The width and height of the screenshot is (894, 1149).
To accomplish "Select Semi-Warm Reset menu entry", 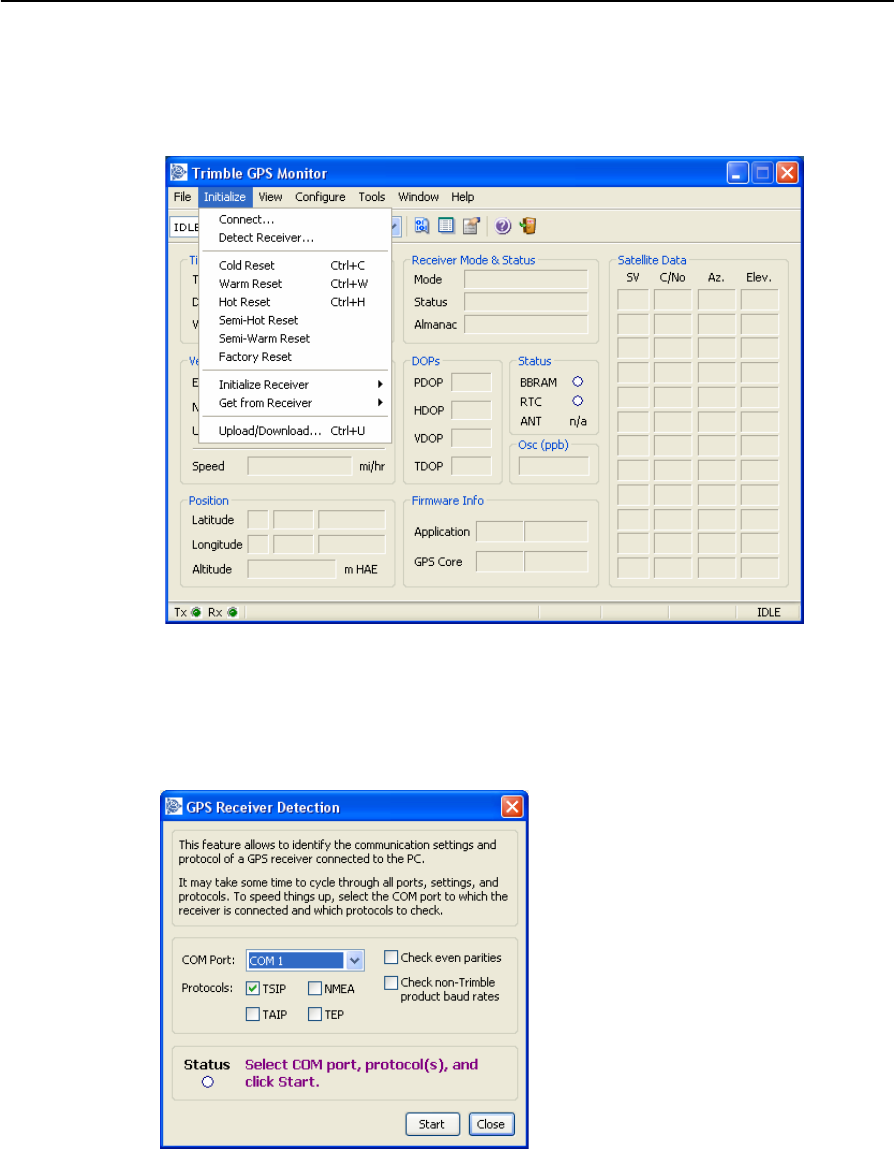I will (295, 339).
